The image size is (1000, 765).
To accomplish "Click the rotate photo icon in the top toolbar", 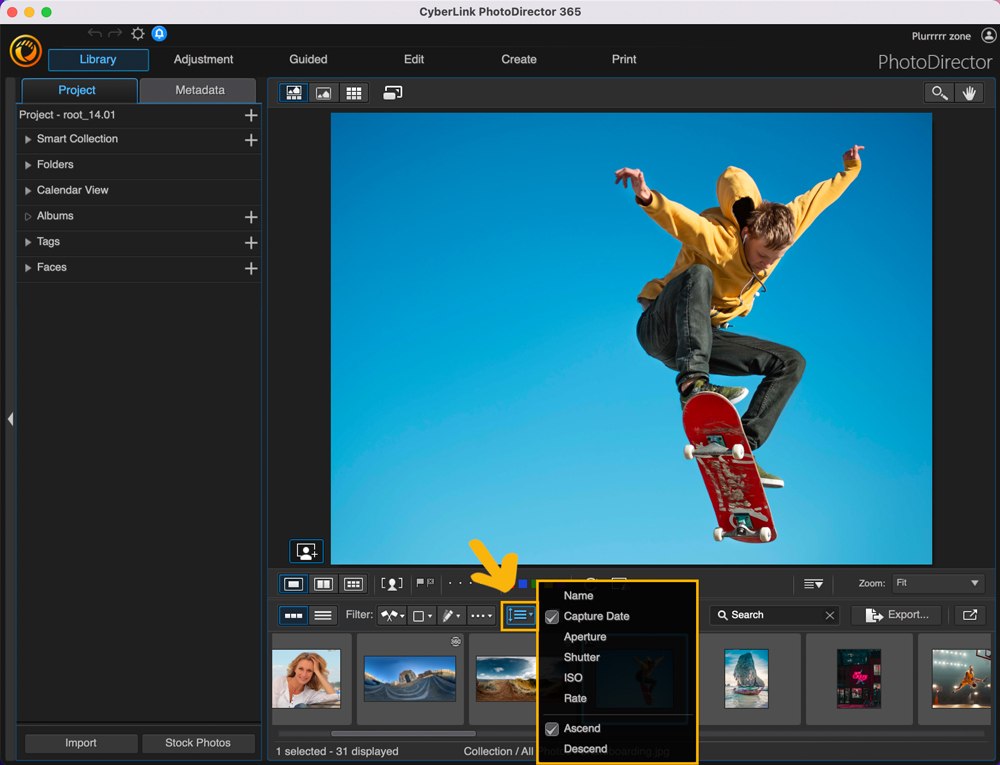I will [393, 92].
